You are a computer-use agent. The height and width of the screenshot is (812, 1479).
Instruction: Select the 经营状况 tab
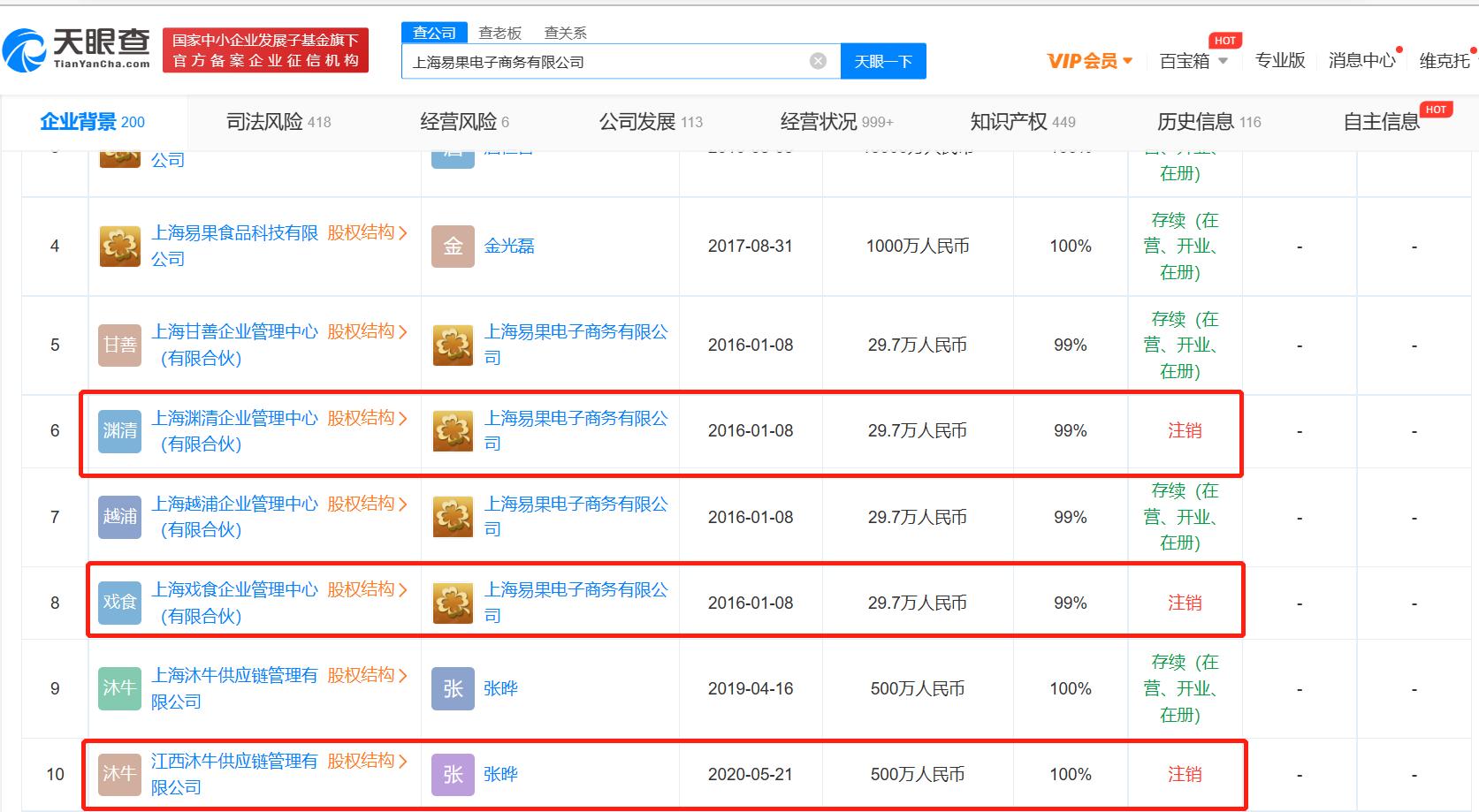[x=836, y=122]
